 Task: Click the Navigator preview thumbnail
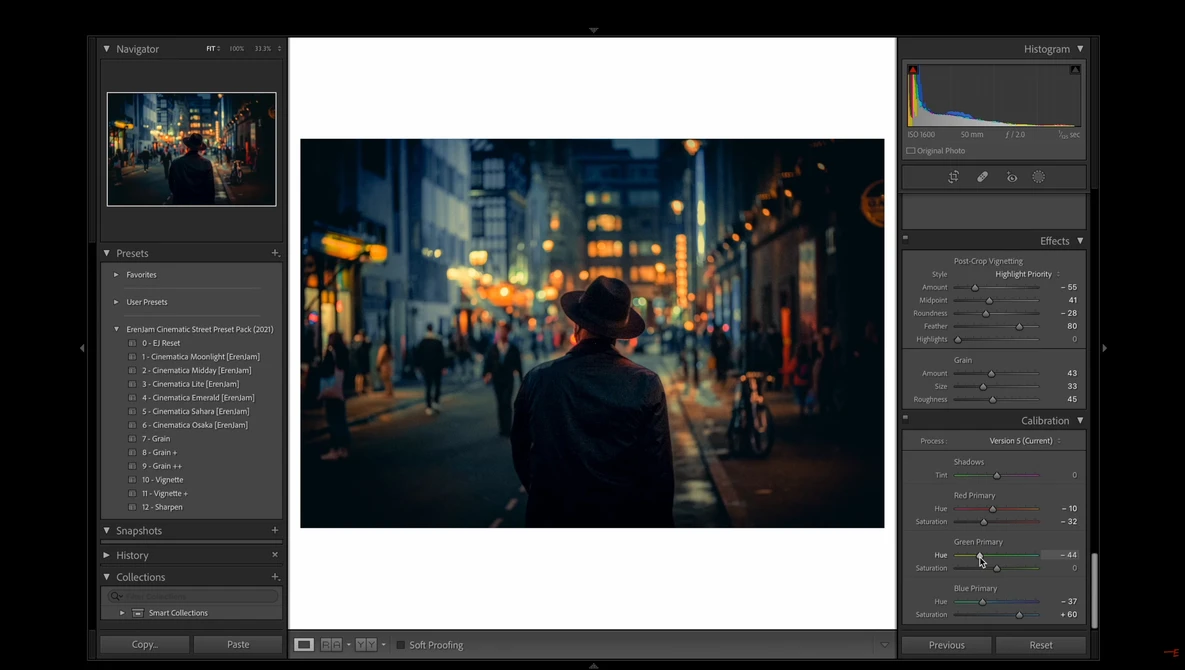[x=191, y=149]
